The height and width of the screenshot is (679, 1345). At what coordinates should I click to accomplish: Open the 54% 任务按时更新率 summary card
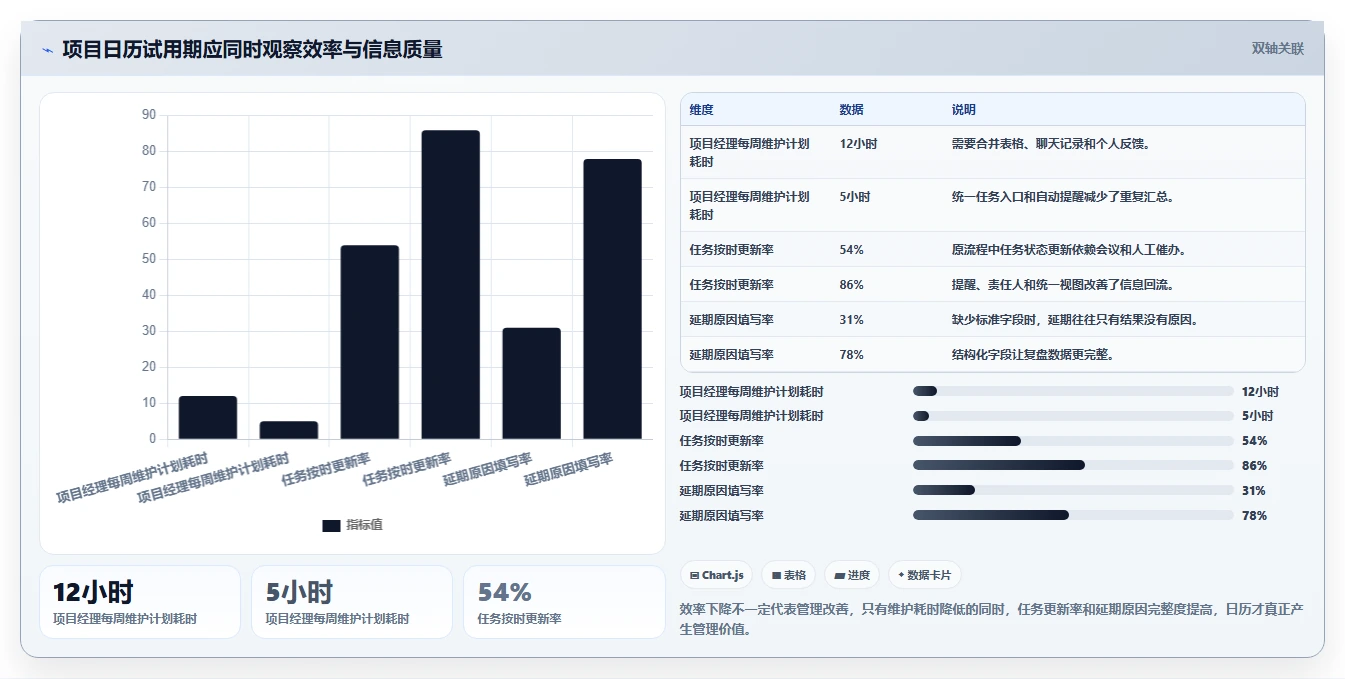pos(564,602)
